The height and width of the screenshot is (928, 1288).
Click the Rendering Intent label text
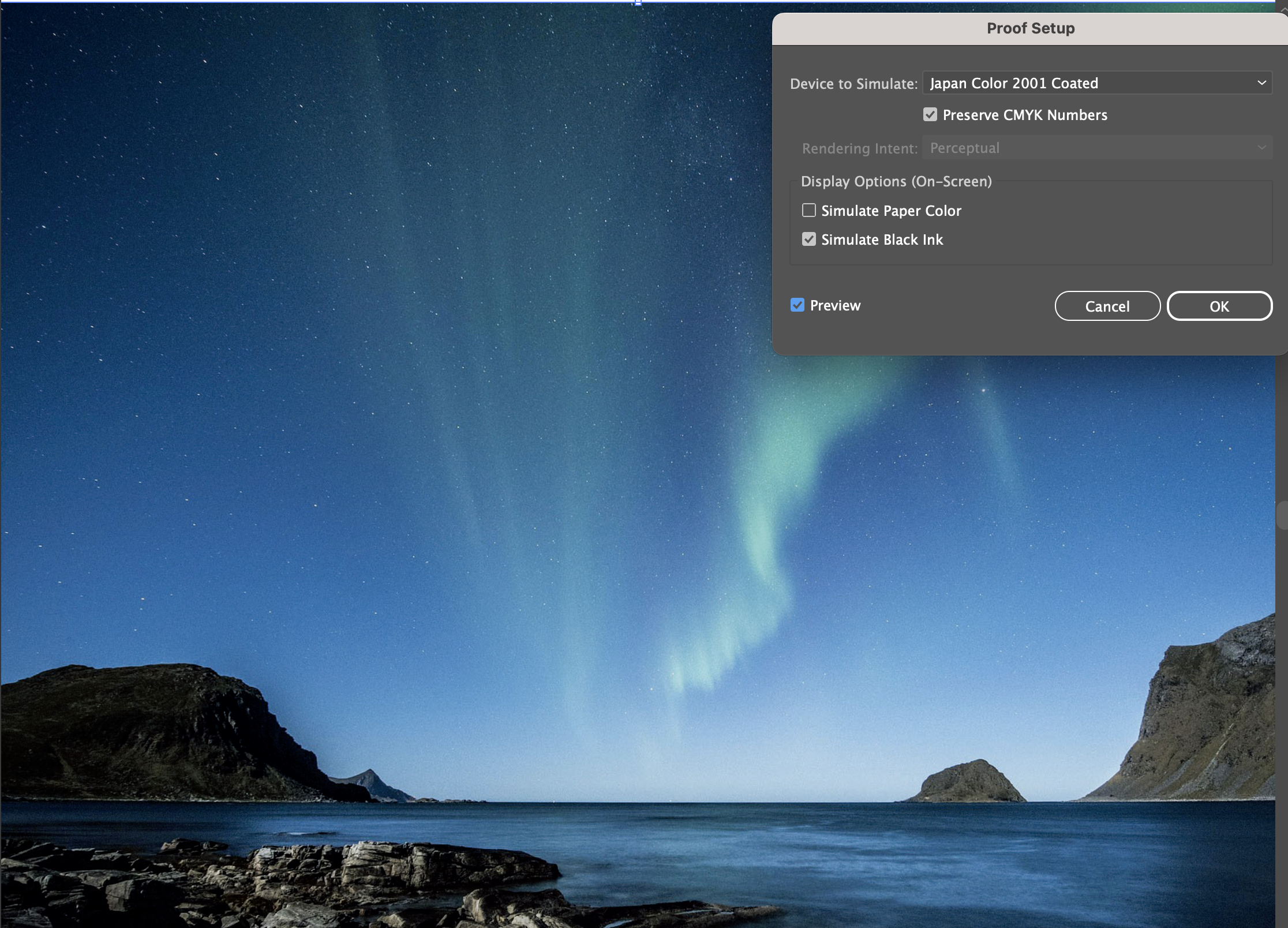tap(859, 149)
